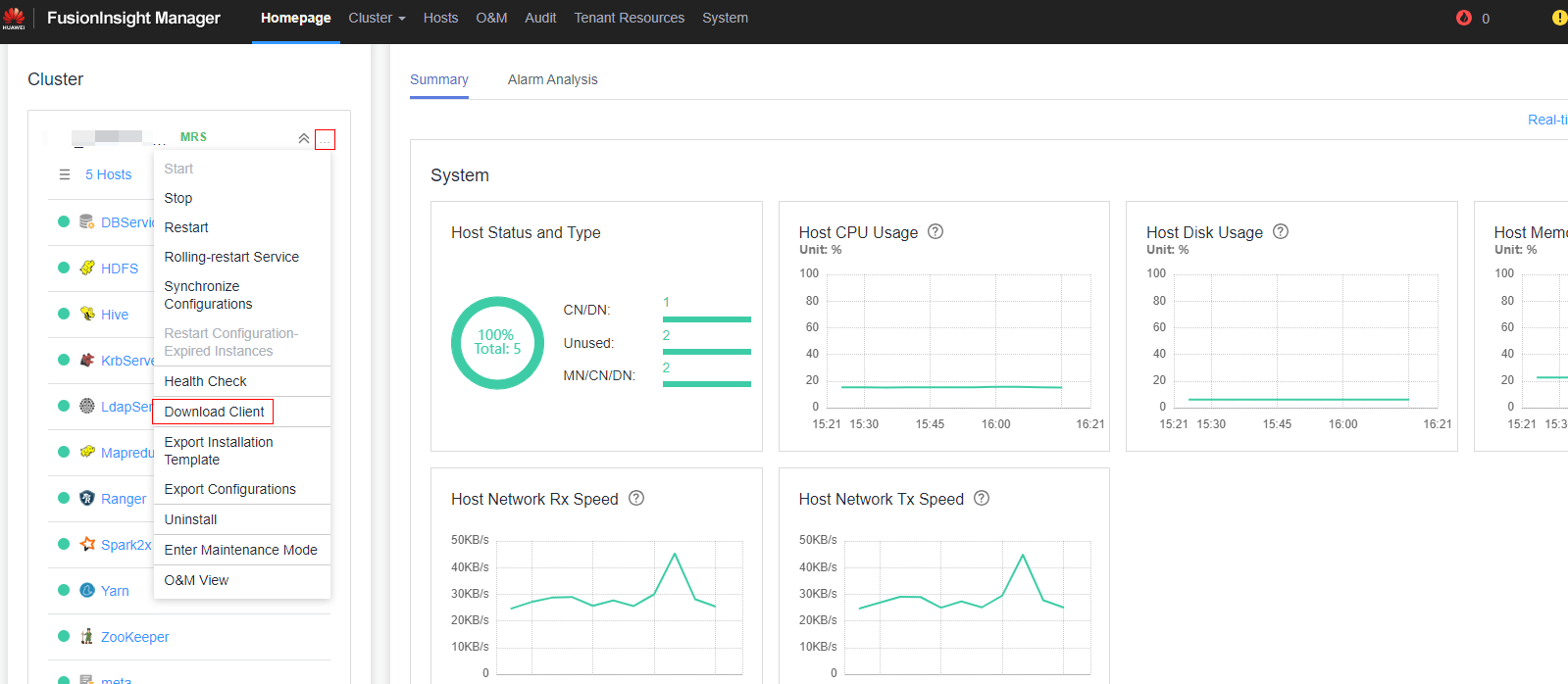Open the Hosts navigation item
This screenshot has height=684, width=1568.
(x=440, y=18)
